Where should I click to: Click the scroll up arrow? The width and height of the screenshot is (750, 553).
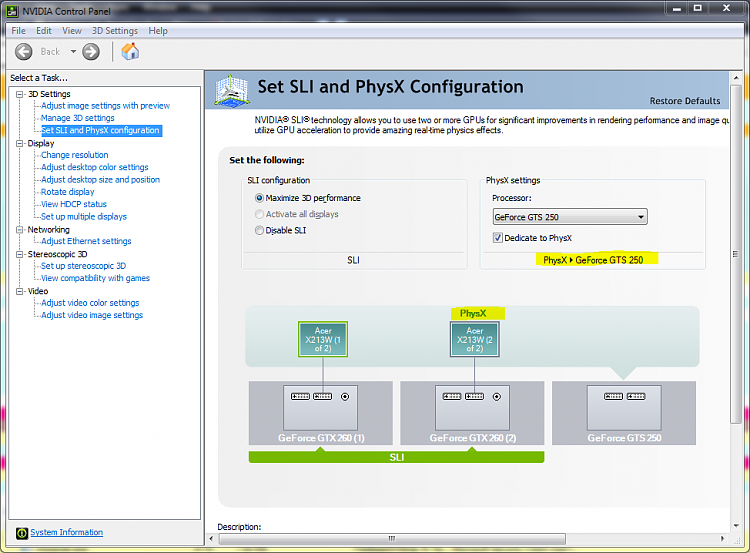click(x=736, y=77)
